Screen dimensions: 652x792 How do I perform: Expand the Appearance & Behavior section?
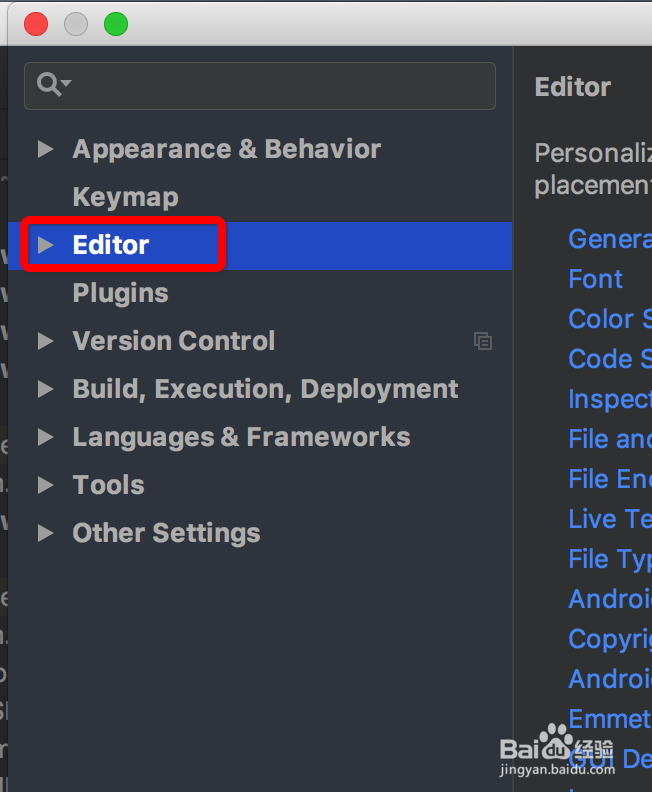(45, 149)
